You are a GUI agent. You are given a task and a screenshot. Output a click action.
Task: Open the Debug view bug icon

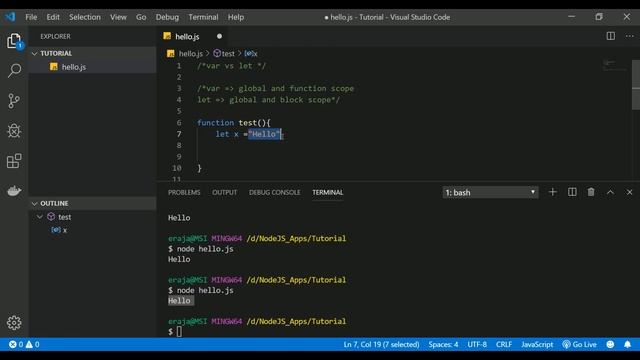click(14, 131)
